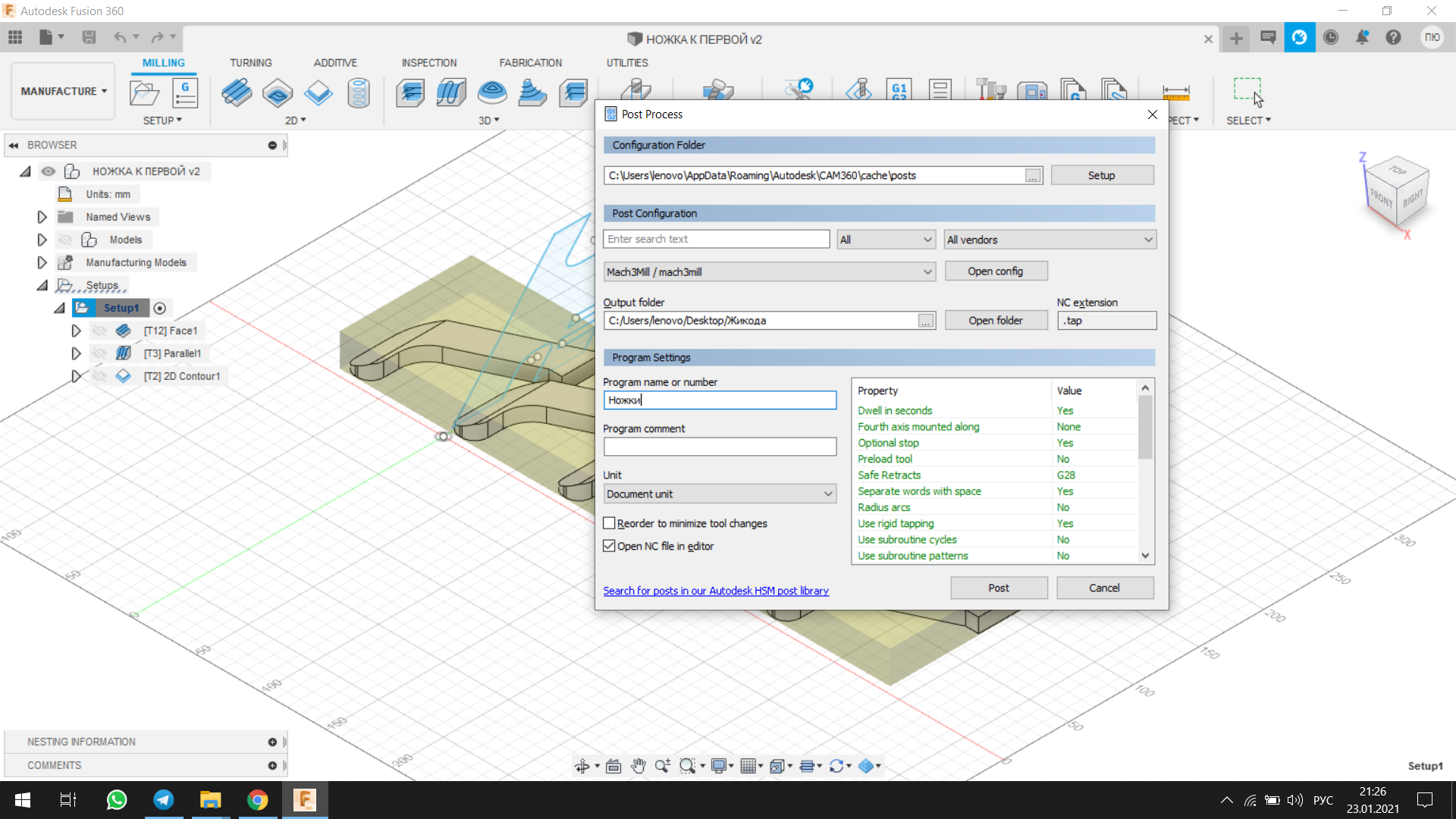Open the Mach3Mill / mach3mill post dropdown
1456x819 pixels.
coord(770,271)
